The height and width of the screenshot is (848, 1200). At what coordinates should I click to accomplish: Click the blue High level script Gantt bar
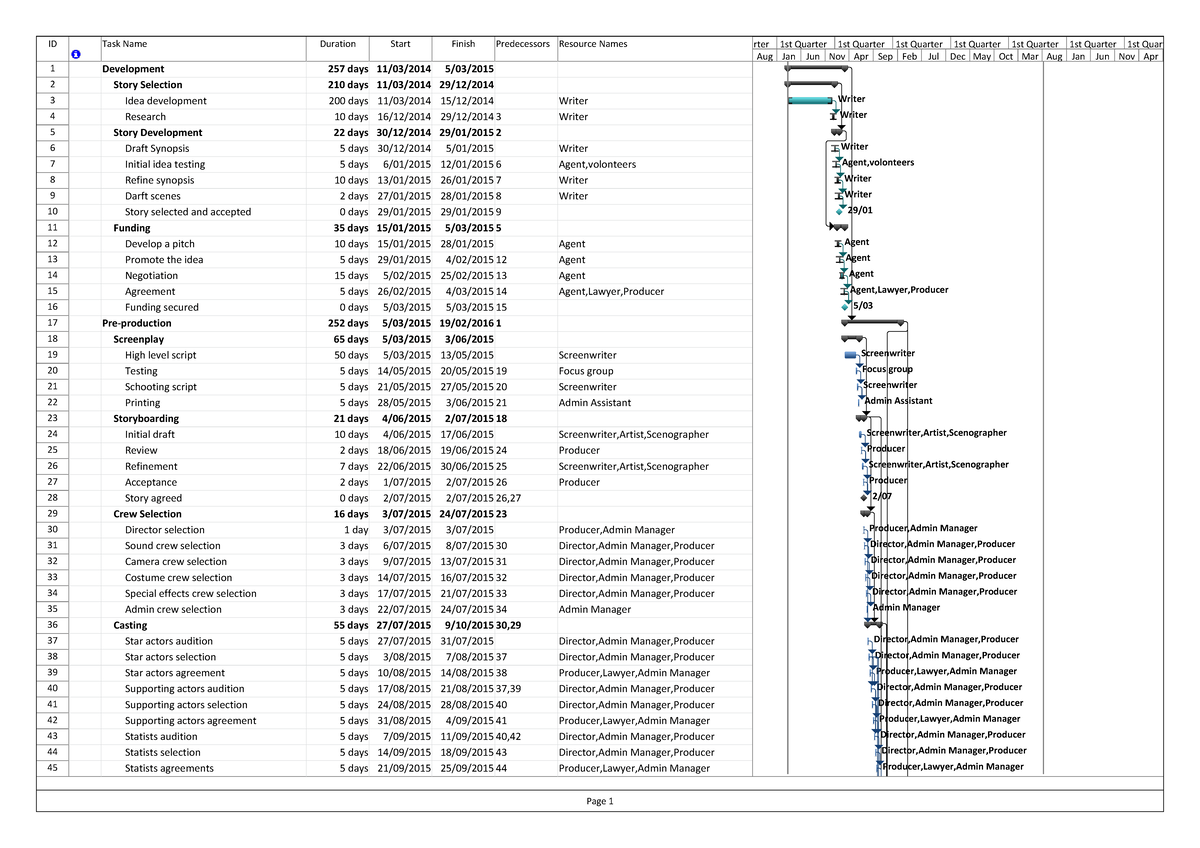pyautogui.click(x=851, y=355)
